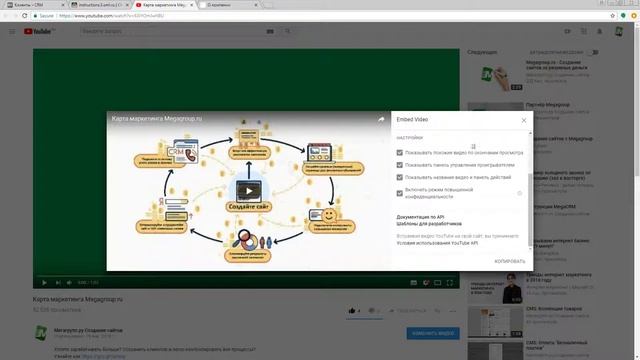Click the main player play button
The height and width of the screenshot is (360, 640).
tap(44, 282)
